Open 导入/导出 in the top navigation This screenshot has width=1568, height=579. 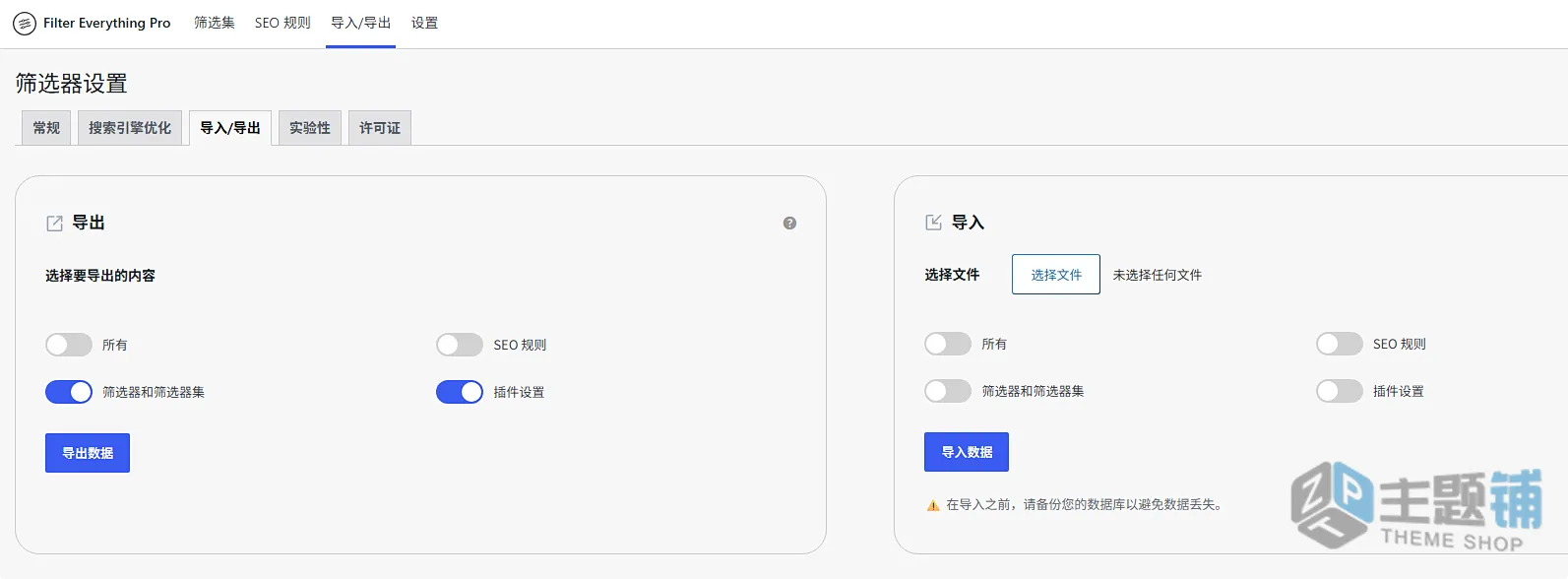click(x=360, y=23)
